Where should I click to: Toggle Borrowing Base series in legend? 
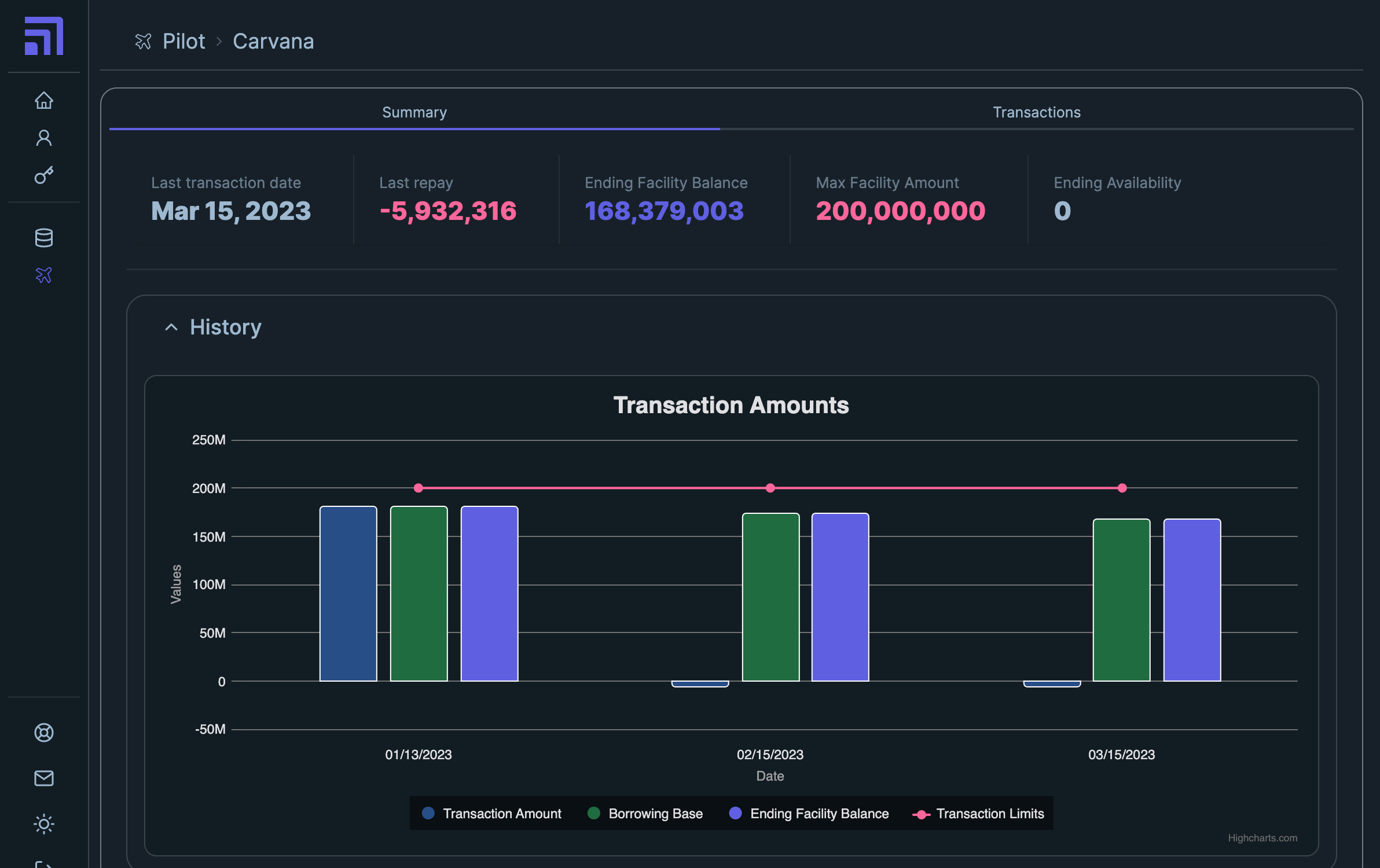655,814
